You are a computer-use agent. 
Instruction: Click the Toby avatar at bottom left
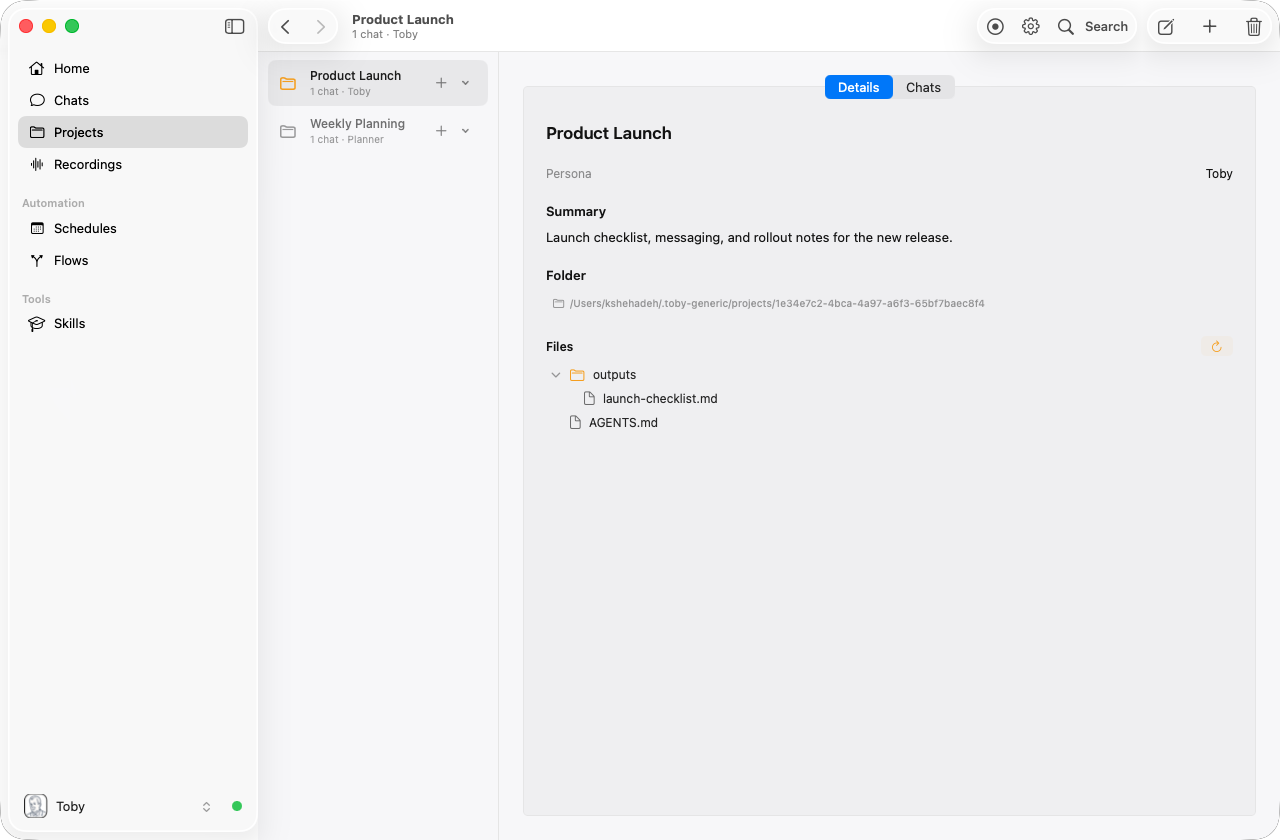coord(36,806)
